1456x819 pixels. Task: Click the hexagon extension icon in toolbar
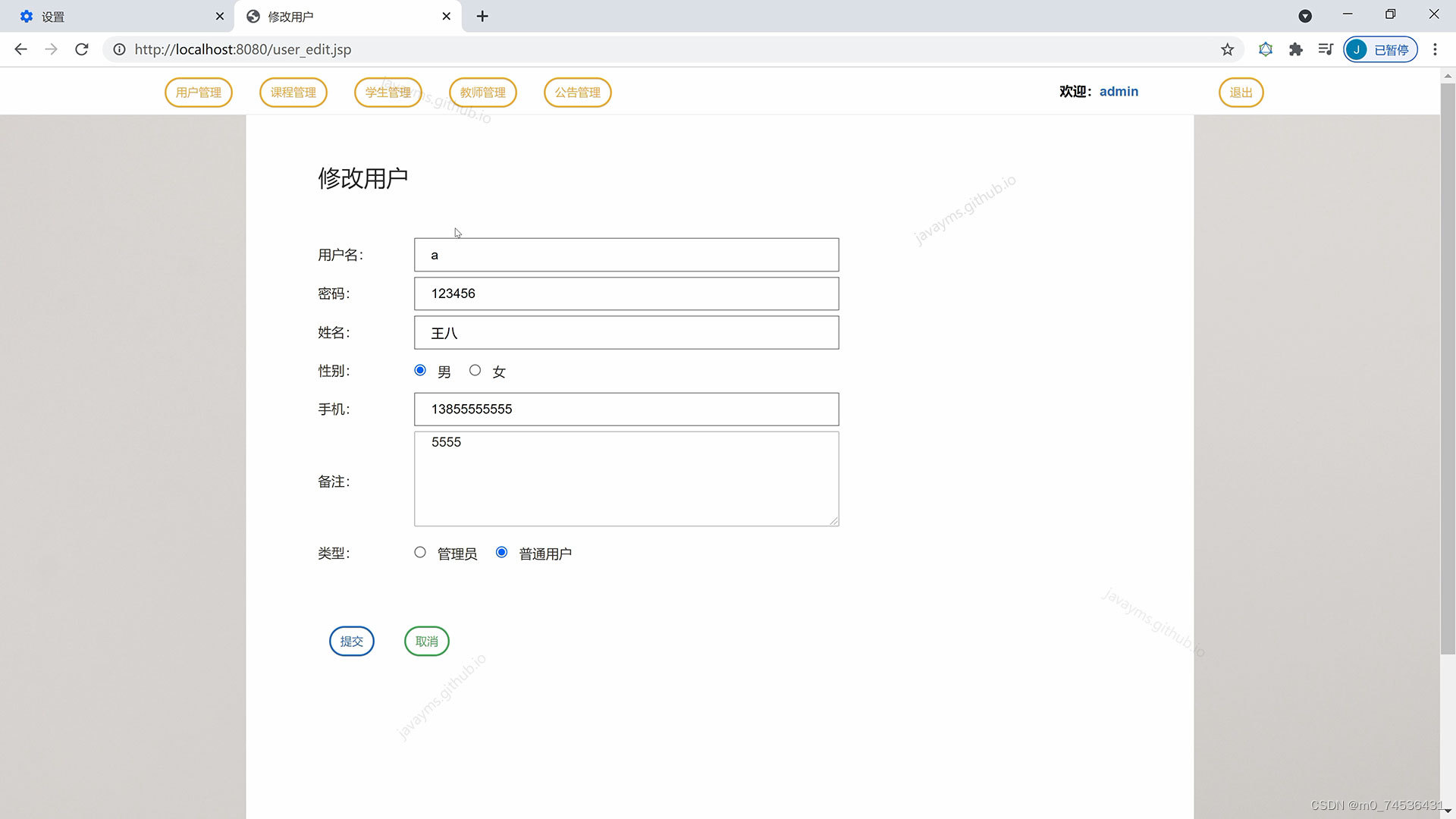pos(1265,49)
